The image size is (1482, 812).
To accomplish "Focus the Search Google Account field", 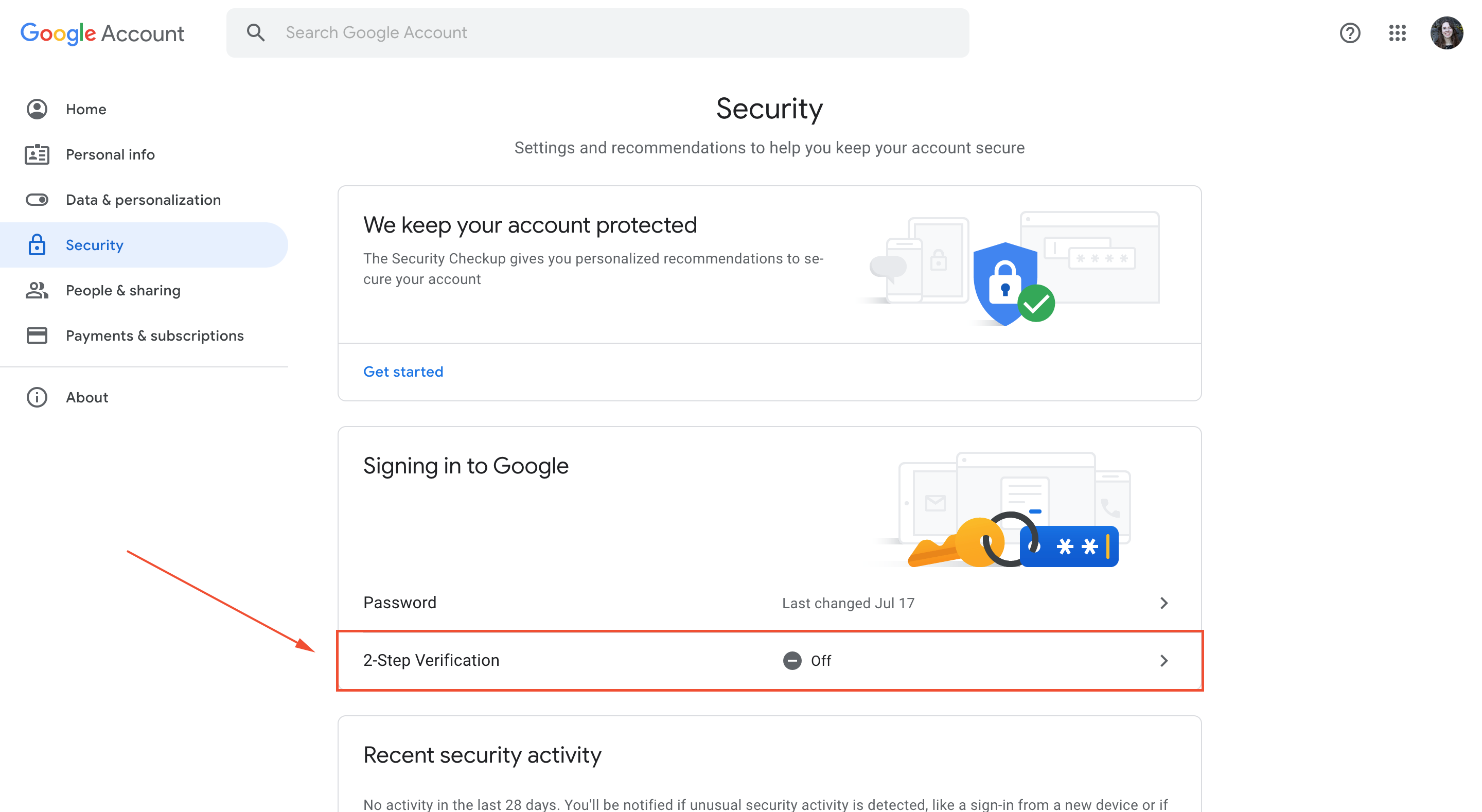I will coord(597,33).
